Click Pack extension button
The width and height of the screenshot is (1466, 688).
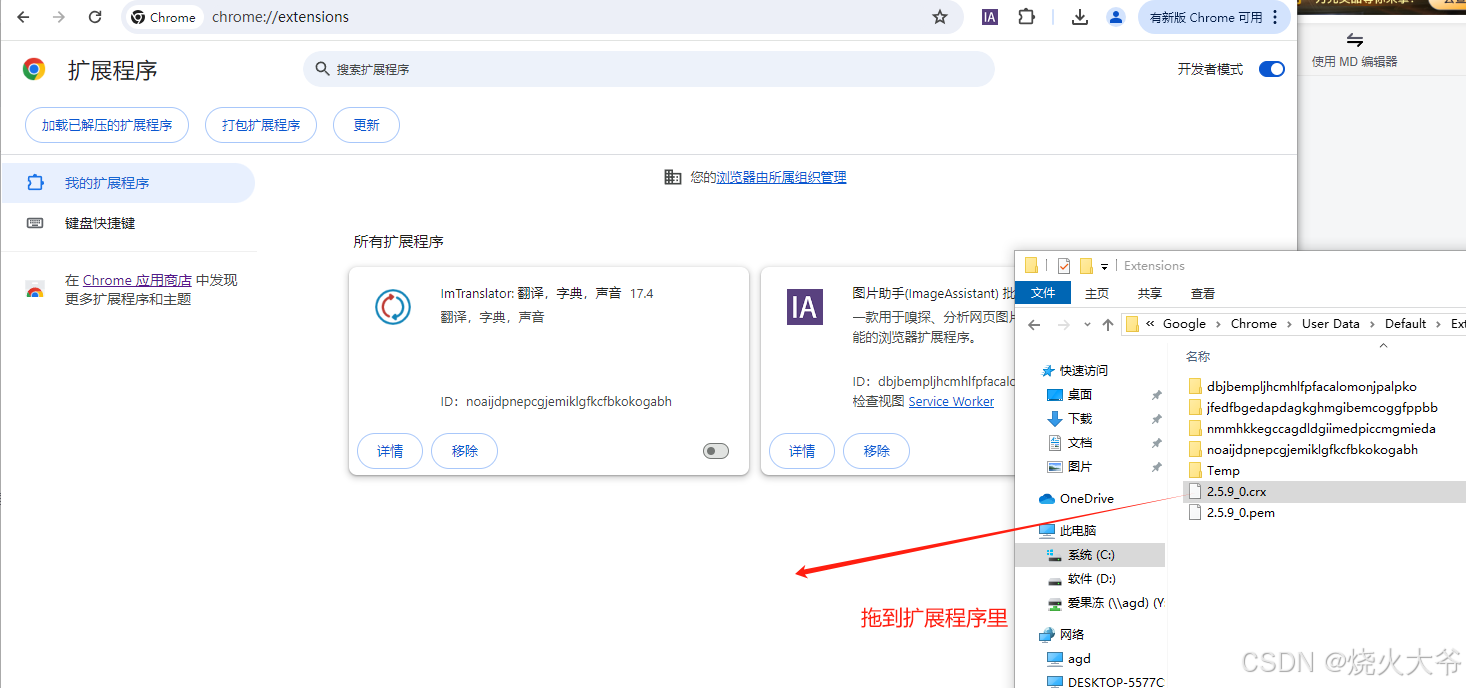point(261,125)
